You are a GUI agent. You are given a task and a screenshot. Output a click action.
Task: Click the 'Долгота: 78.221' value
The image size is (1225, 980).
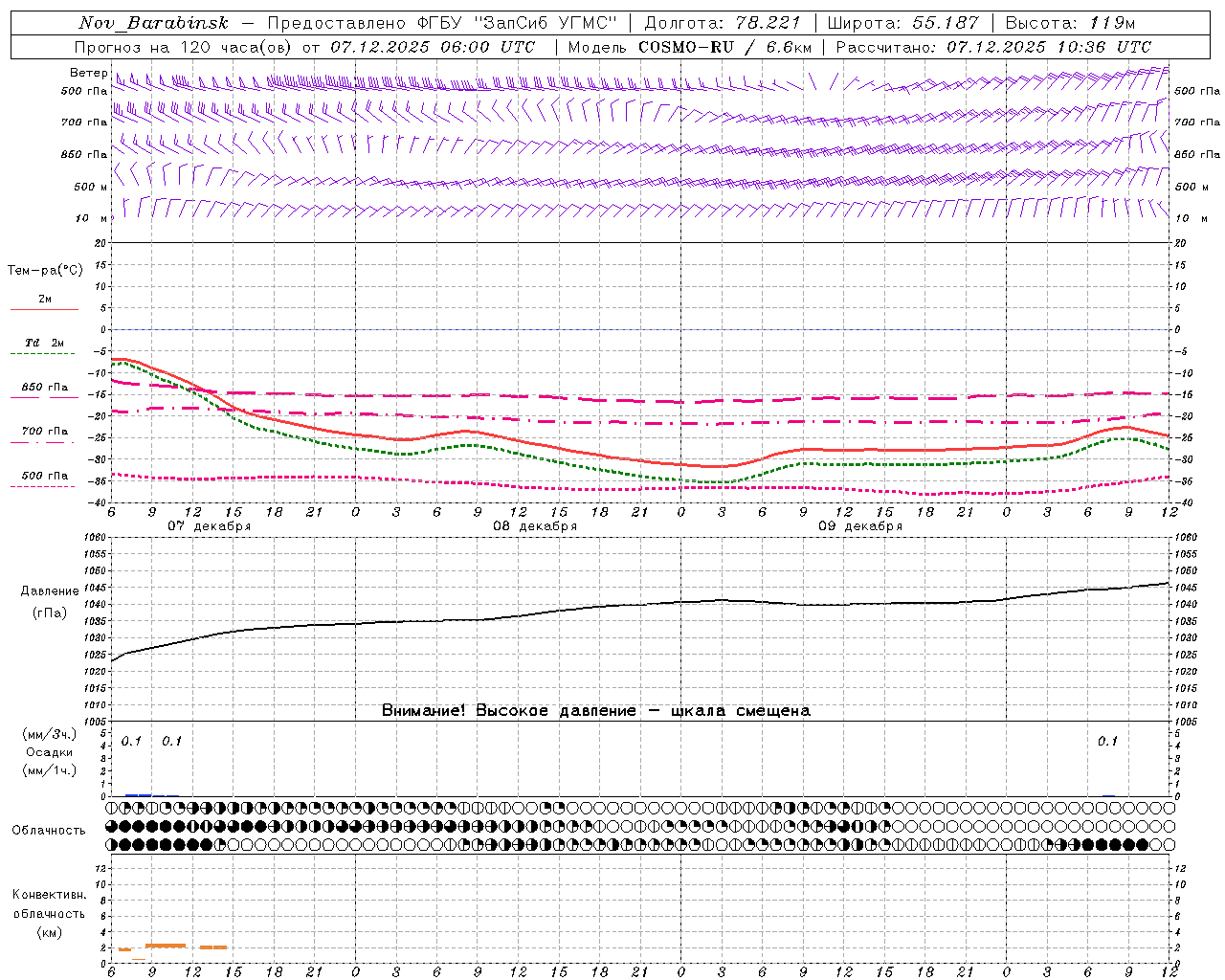[723, 23]
